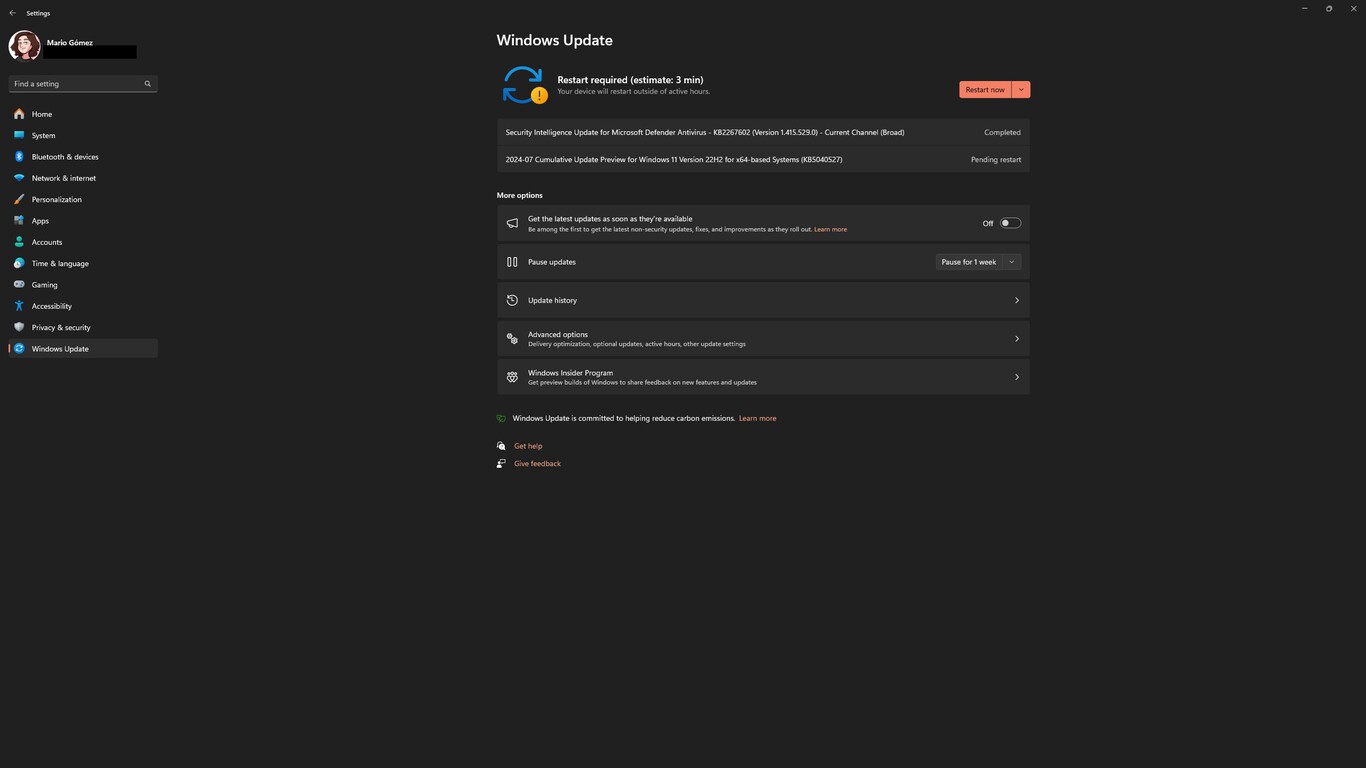Click the Pause updates label text
This screenshot has height=768, width=1366.
552,262
